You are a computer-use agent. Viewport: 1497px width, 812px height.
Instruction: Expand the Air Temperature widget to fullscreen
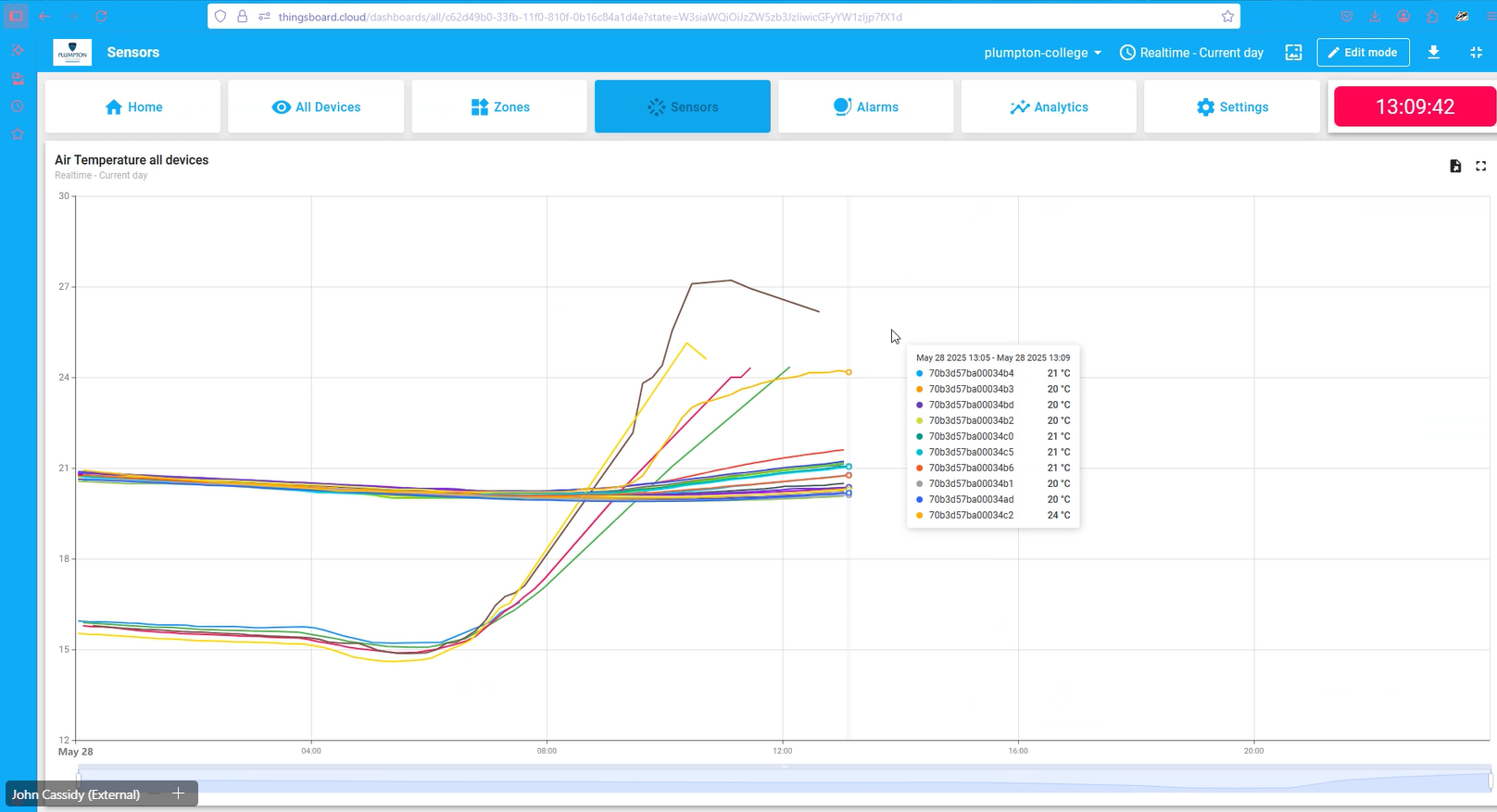point(1480,167)
